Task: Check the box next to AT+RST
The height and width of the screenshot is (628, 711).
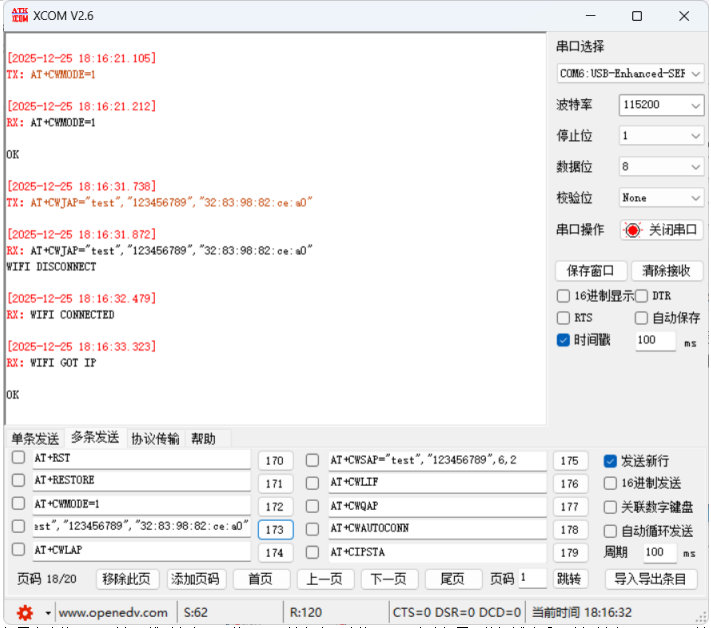Action: [18, 457]
